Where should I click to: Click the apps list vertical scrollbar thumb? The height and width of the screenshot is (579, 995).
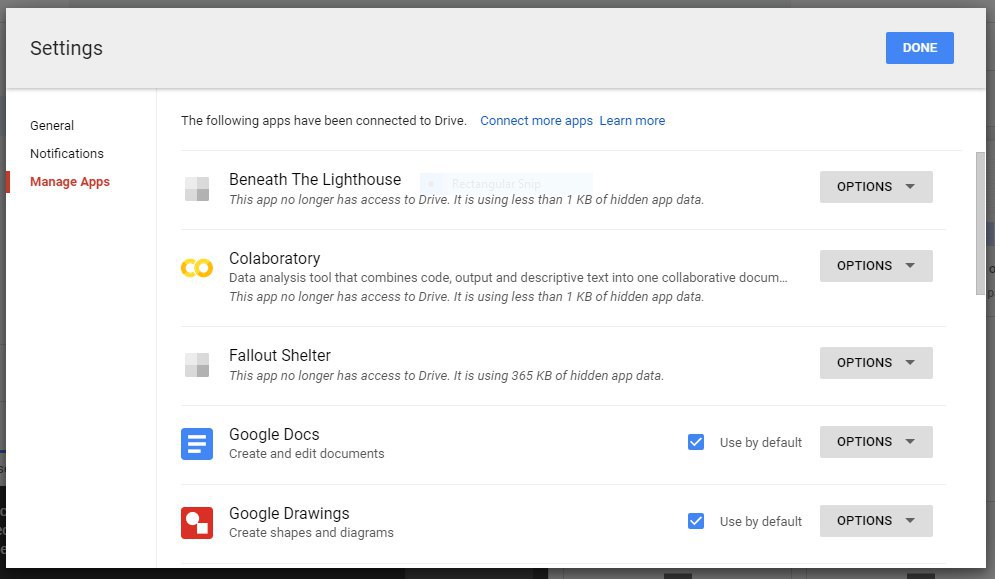click(x=980, y=223)
